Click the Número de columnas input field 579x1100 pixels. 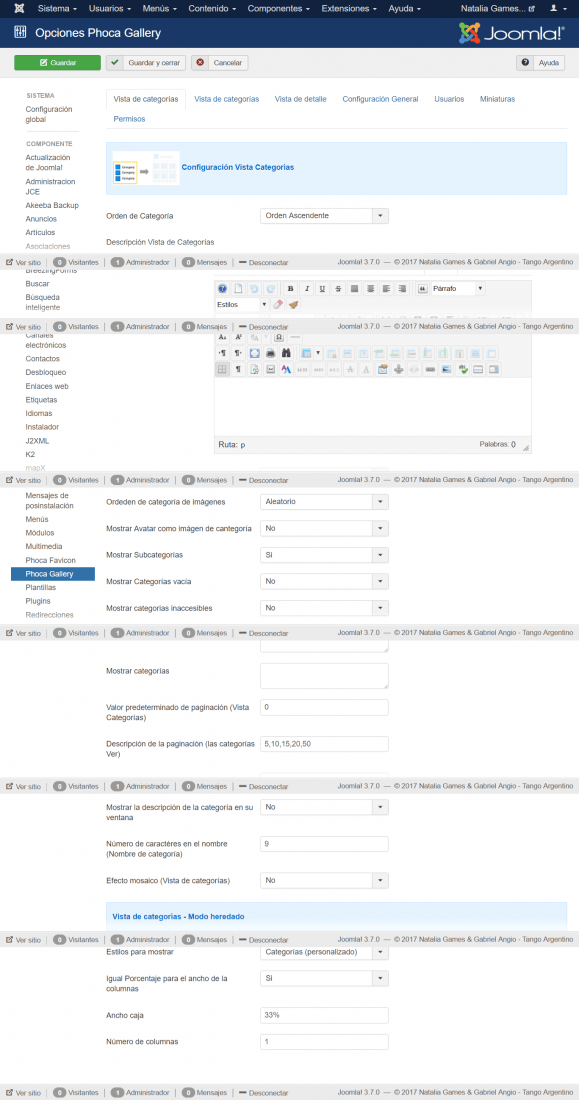click(324, 1042)
